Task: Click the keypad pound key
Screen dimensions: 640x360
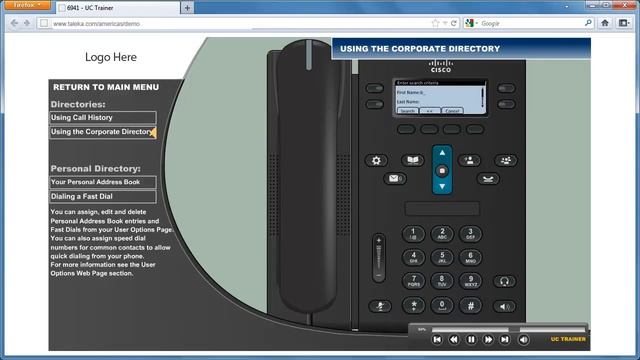Action: point(470,305)
